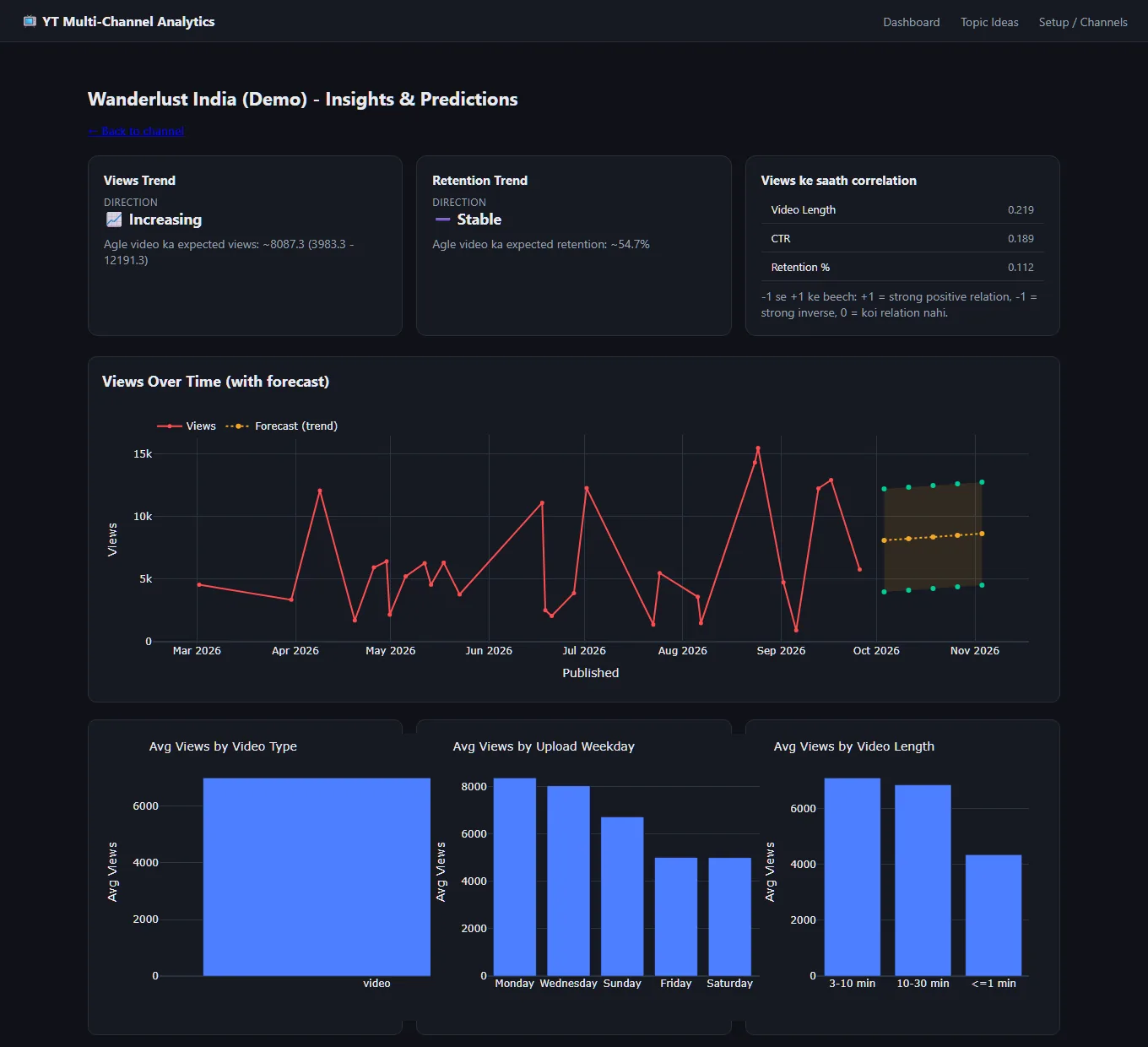The width and height of the screenshot is (1148, 1047).
Task: Click the Published x-axis label
Action: [591, 673]
